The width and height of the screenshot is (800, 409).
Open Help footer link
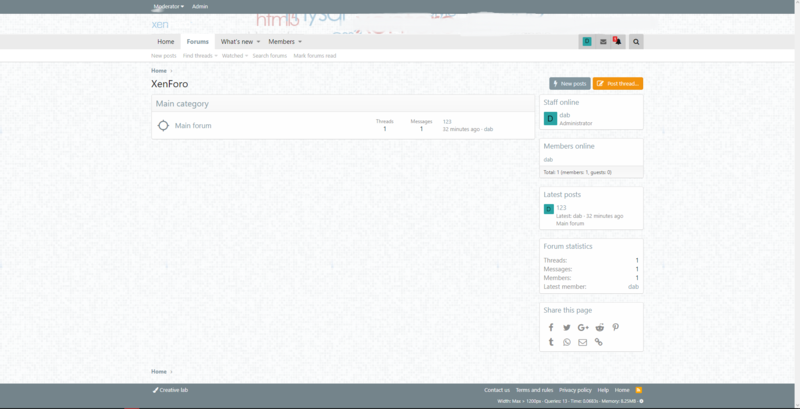pos(603,390)
